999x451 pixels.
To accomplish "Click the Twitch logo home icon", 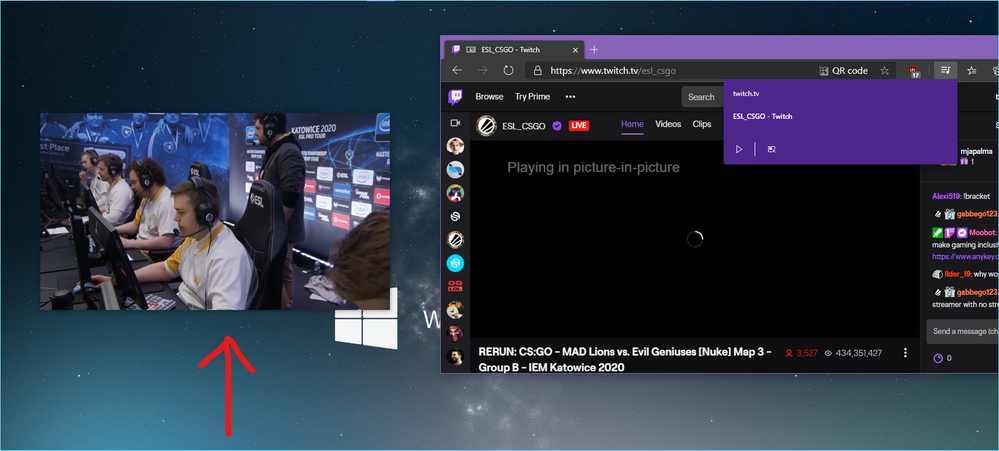I will (455, 97).
